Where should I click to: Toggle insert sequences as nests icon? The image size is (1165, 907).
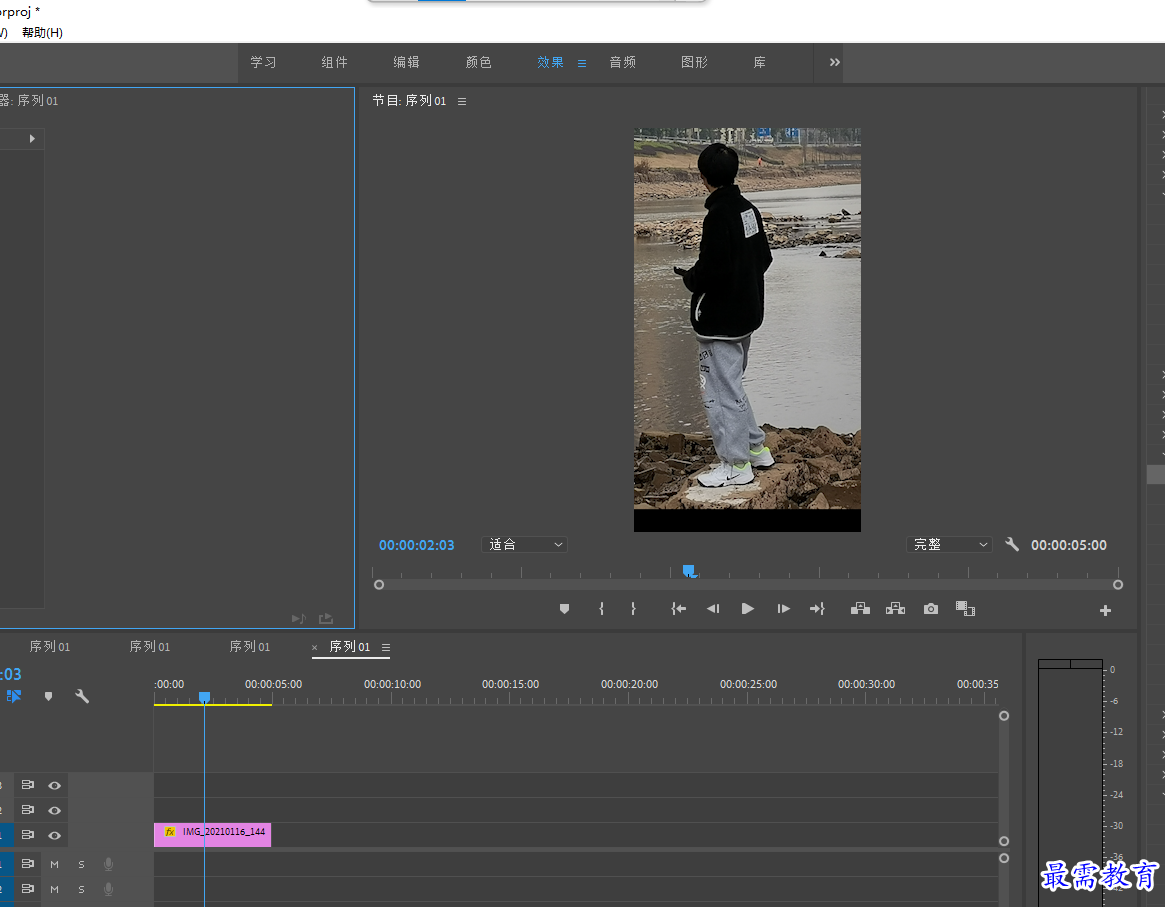pyautogui.click(x=14, y=697)
